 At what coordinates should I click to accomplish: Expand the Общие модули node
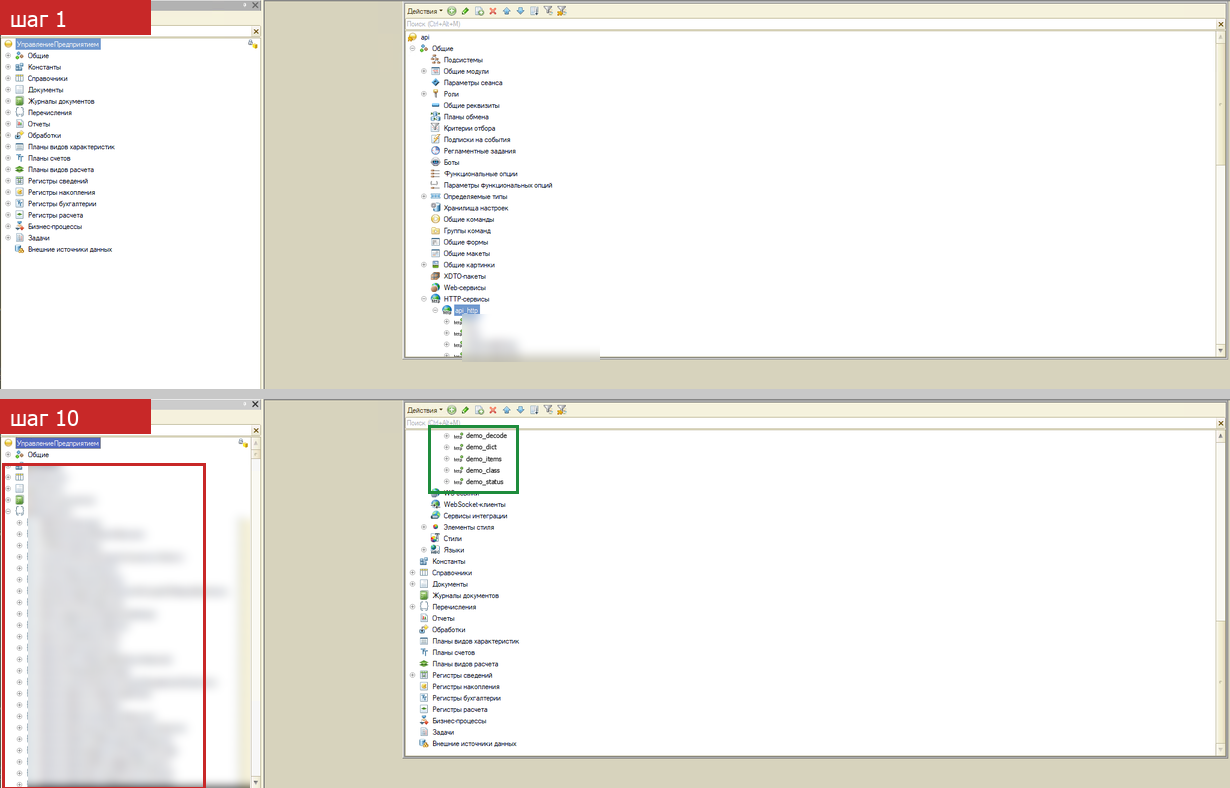pos(424,71)
